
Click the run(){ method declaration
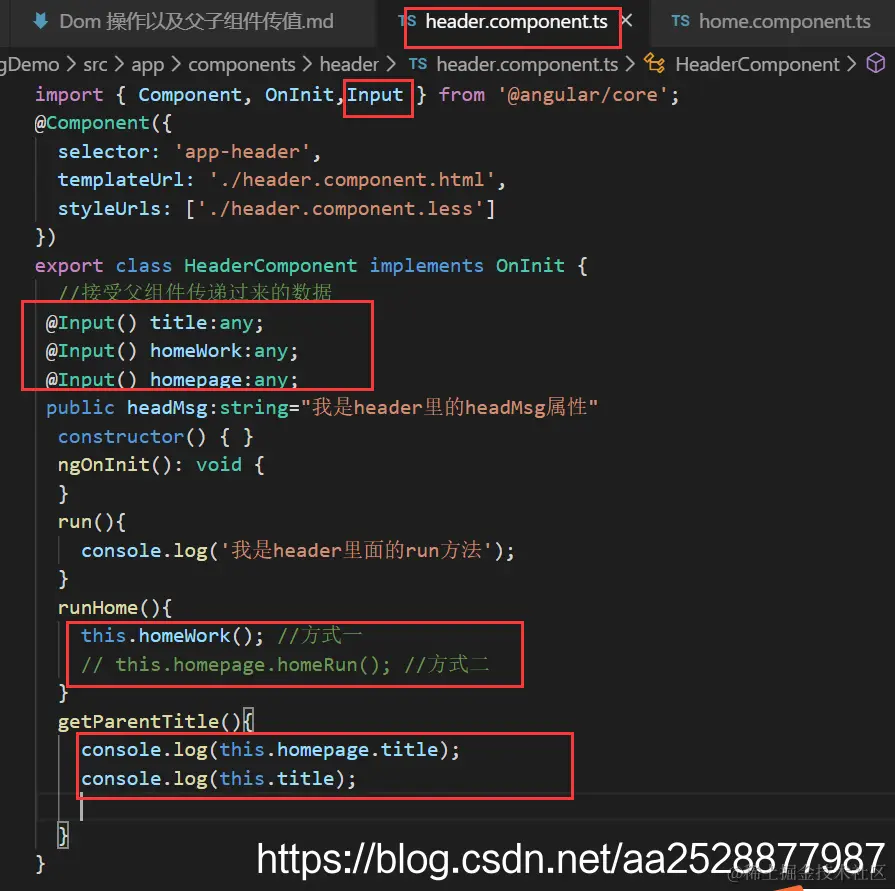(x=92, y=522)
